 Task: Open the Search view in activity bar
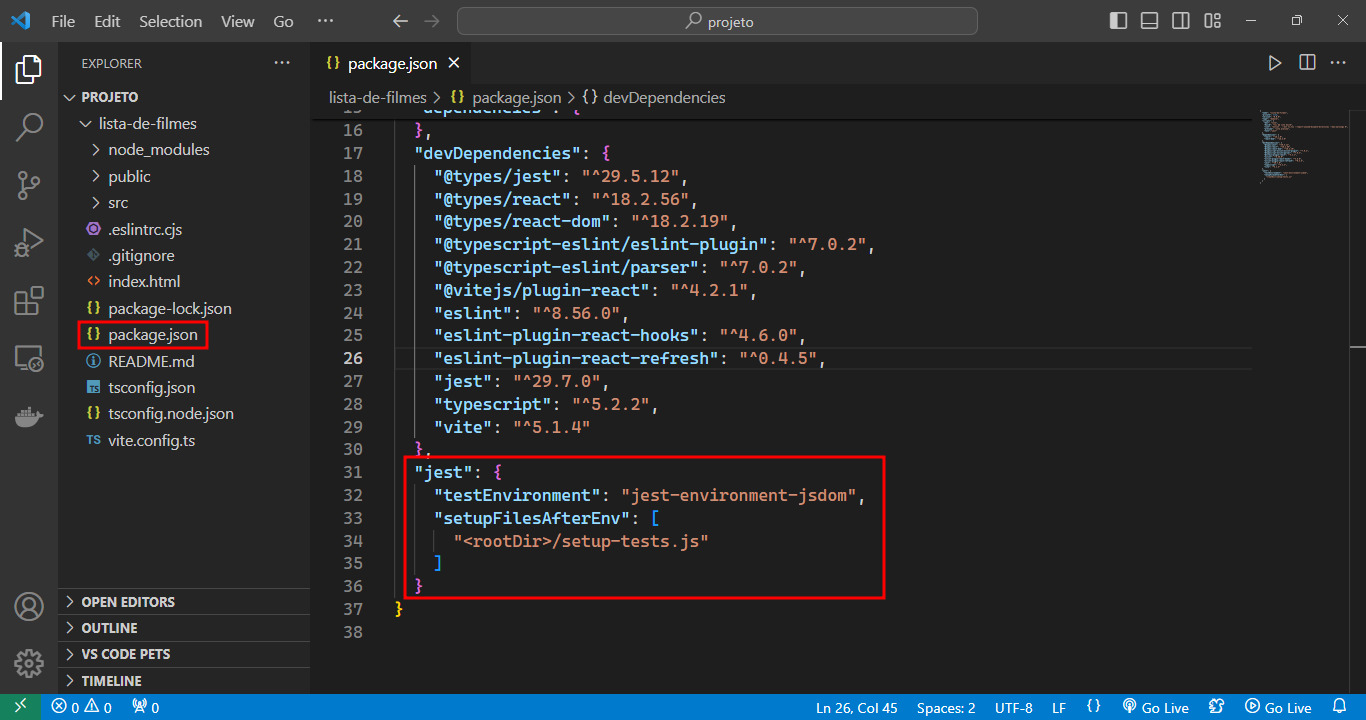(x=29, y=127)
